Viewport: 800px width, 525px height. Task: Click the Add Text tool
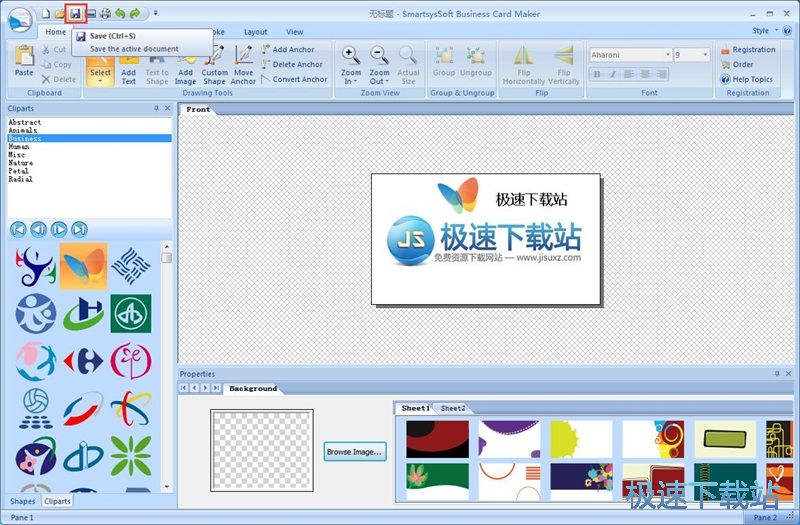click(x=129, y=70)
